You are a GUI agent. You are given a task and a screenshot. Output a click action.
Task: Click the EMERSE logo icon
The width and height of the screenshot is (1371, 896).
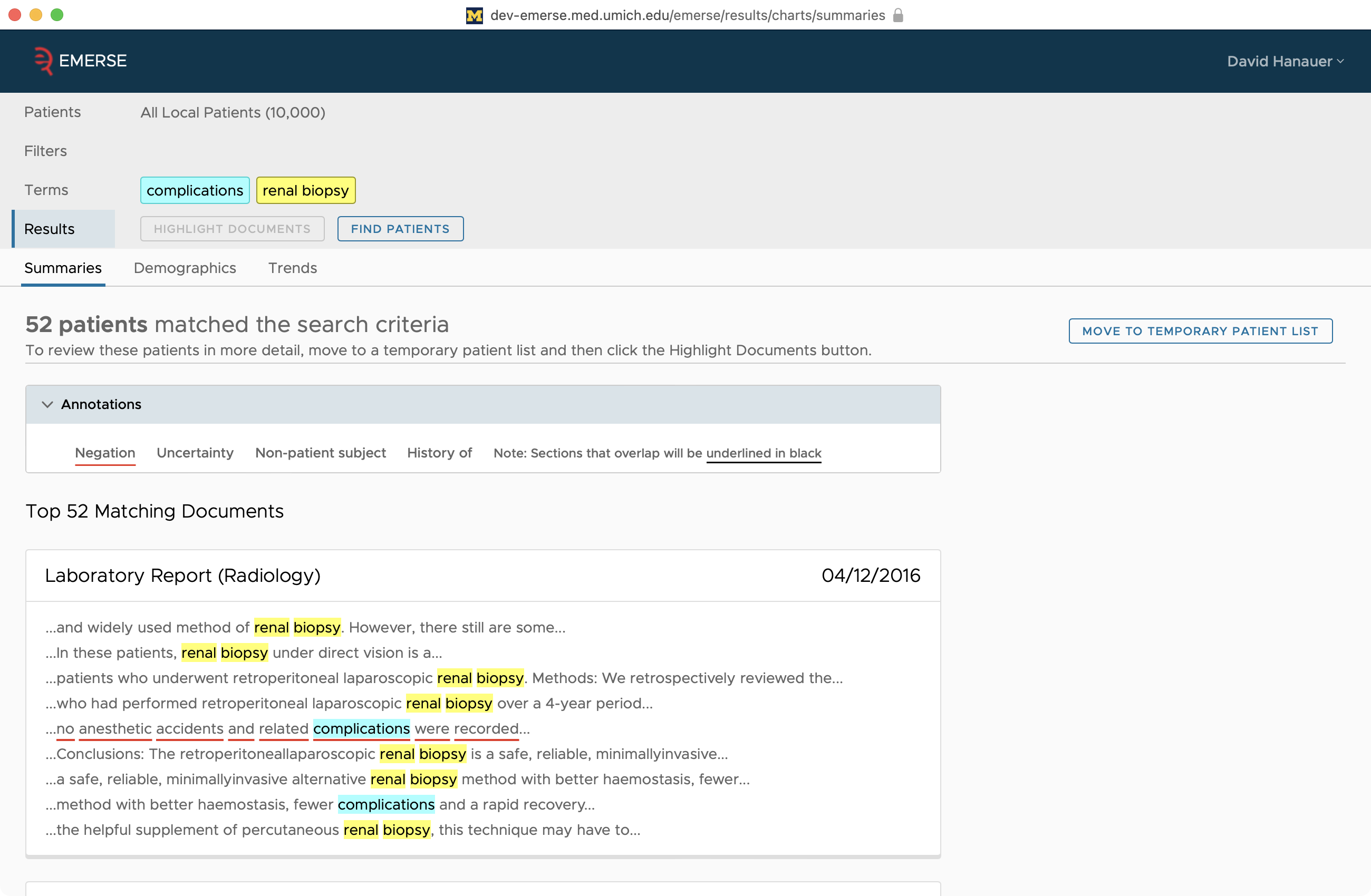click(43, 61)
